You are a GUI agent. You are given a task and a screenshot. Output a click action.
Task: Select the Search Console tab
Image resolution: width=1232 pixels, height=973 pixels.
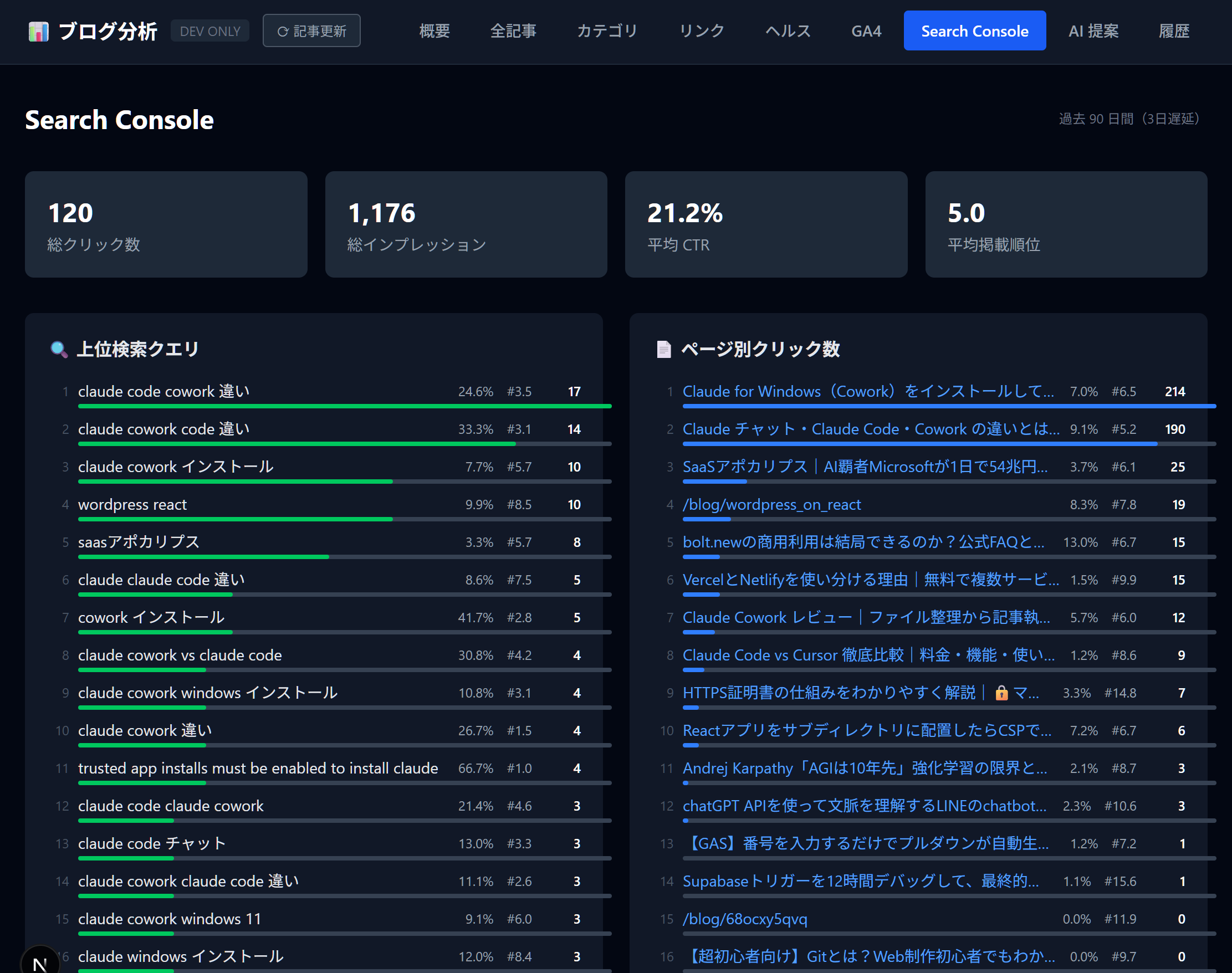[x=974, y=31]
